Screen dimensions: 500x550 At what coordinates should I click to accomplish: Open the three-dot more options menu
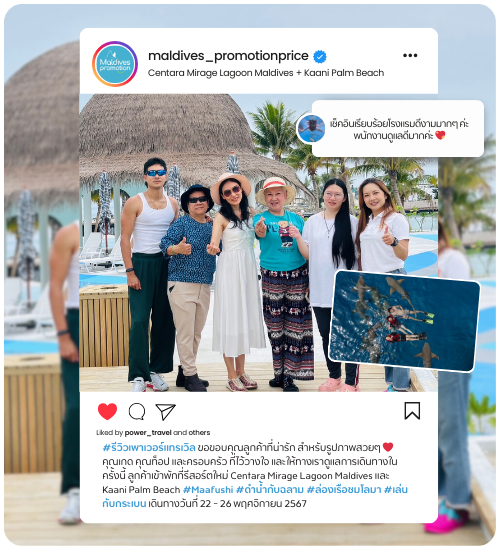(410, 55)
